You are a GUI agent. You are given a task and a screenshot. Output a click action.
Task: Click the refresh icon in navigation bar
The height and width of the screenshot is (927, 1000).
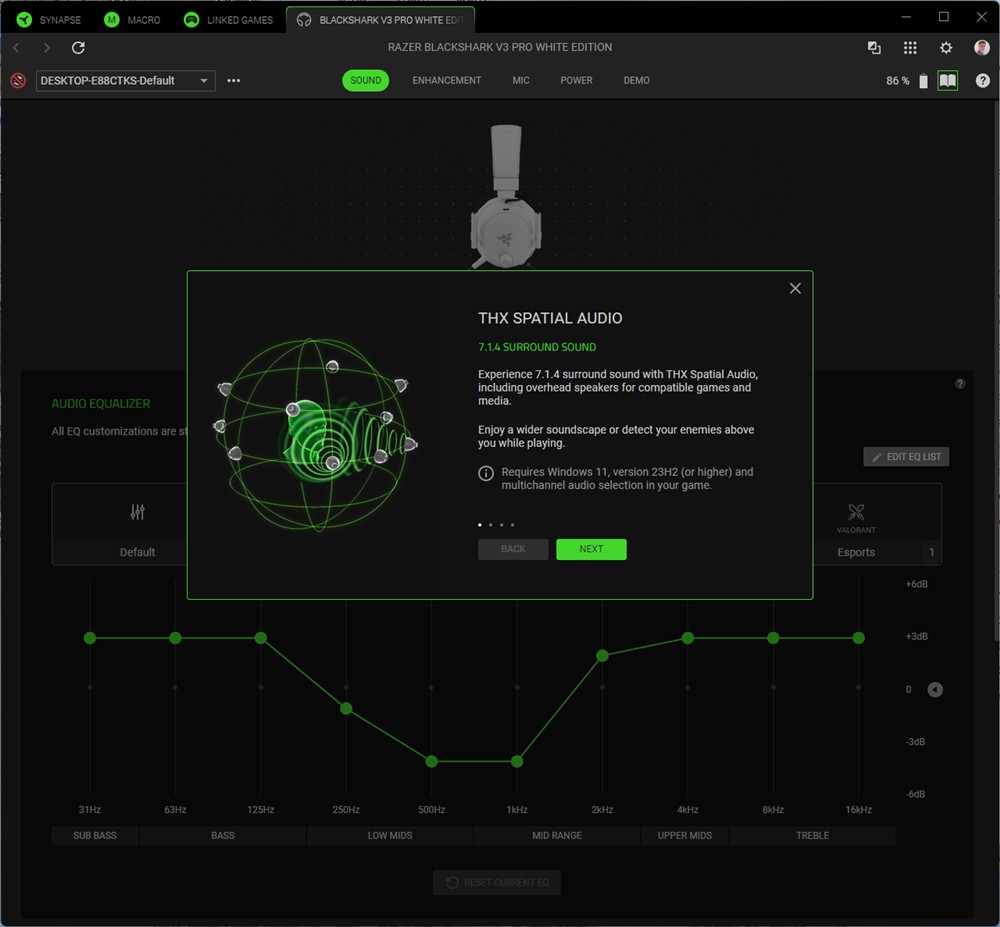click(78, 48)
